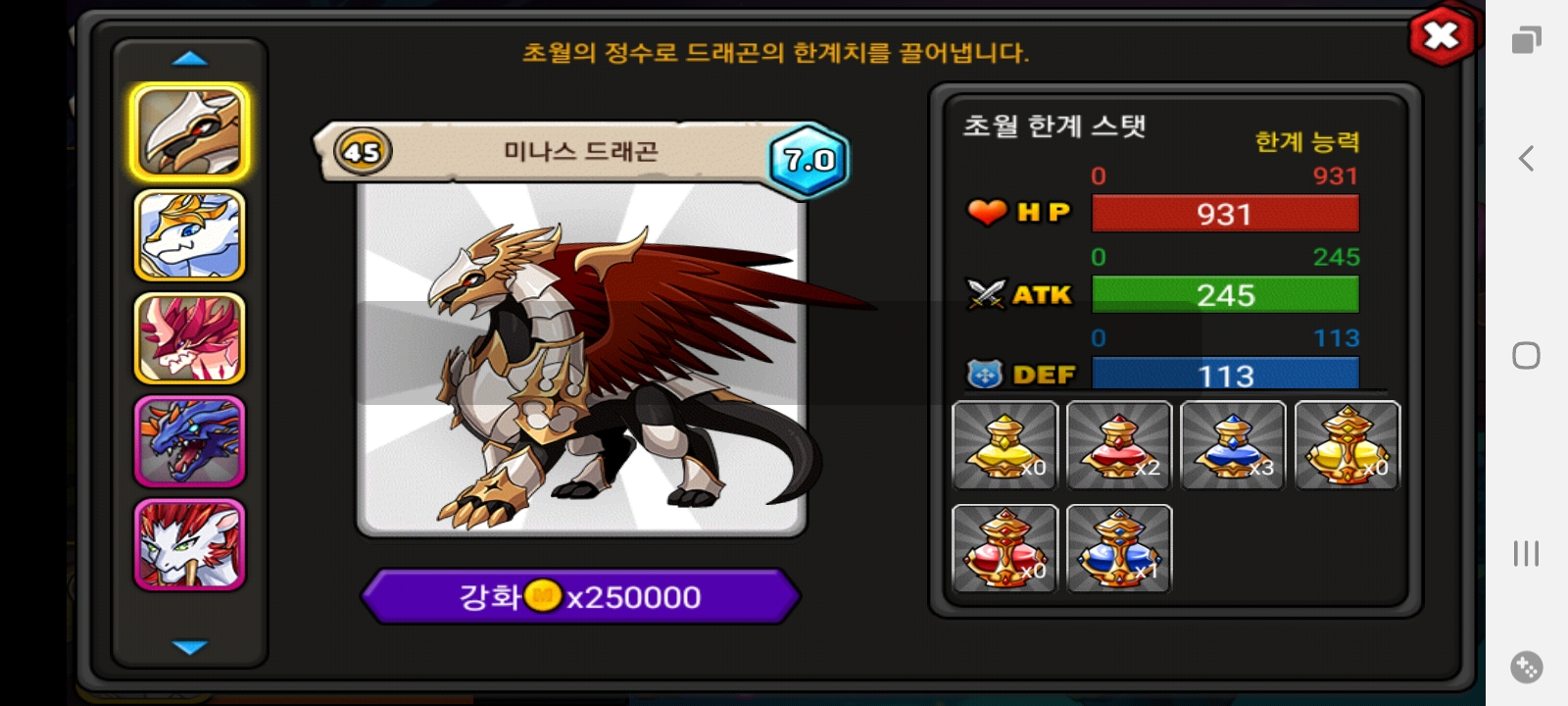Select the small blue essence potion x3
This screenshot has height=706, width=1568.
click(x=1233, y=445)
